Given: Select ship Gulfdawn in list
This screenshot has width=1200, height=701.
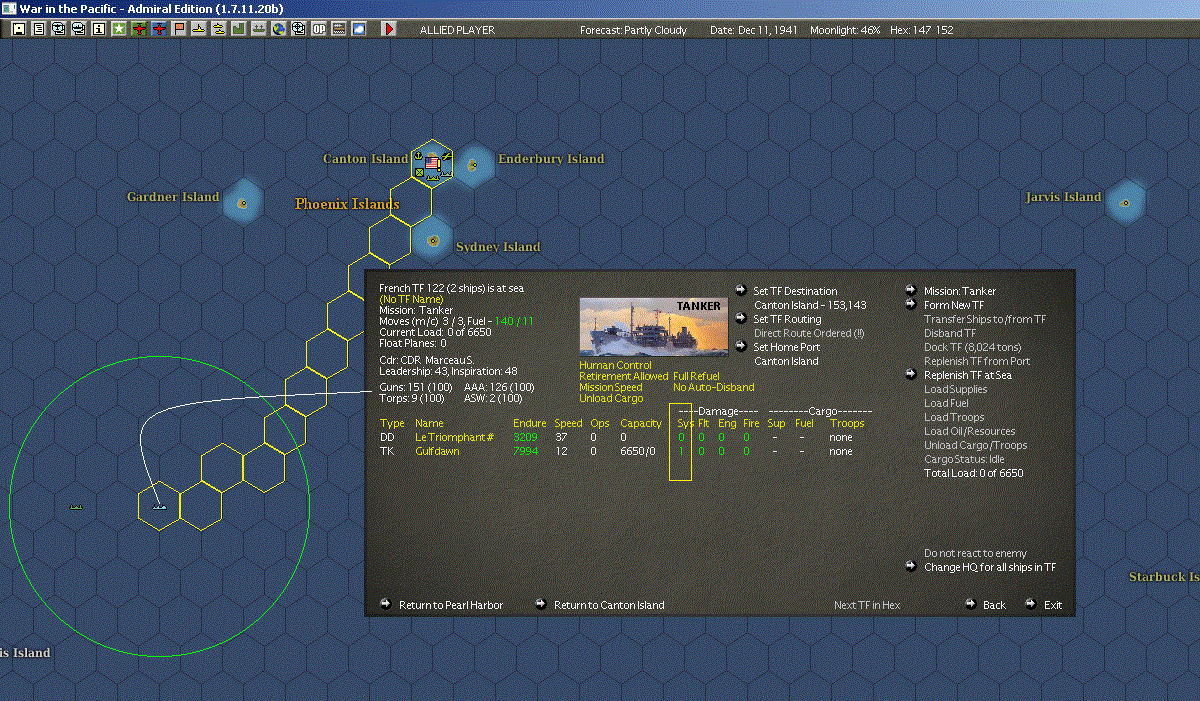Looking at the screenshot, I should (x=438, y=451).
